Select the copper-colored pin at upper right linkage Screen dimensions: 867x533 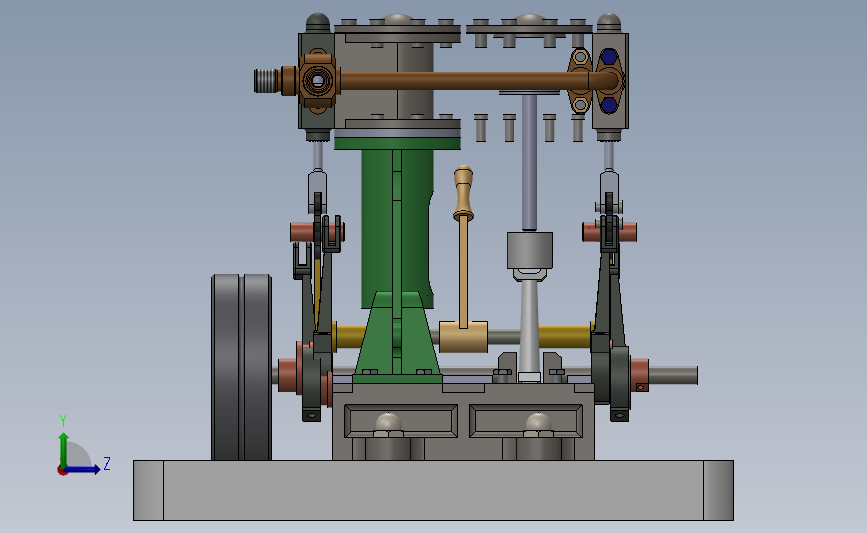click(609, 232)
